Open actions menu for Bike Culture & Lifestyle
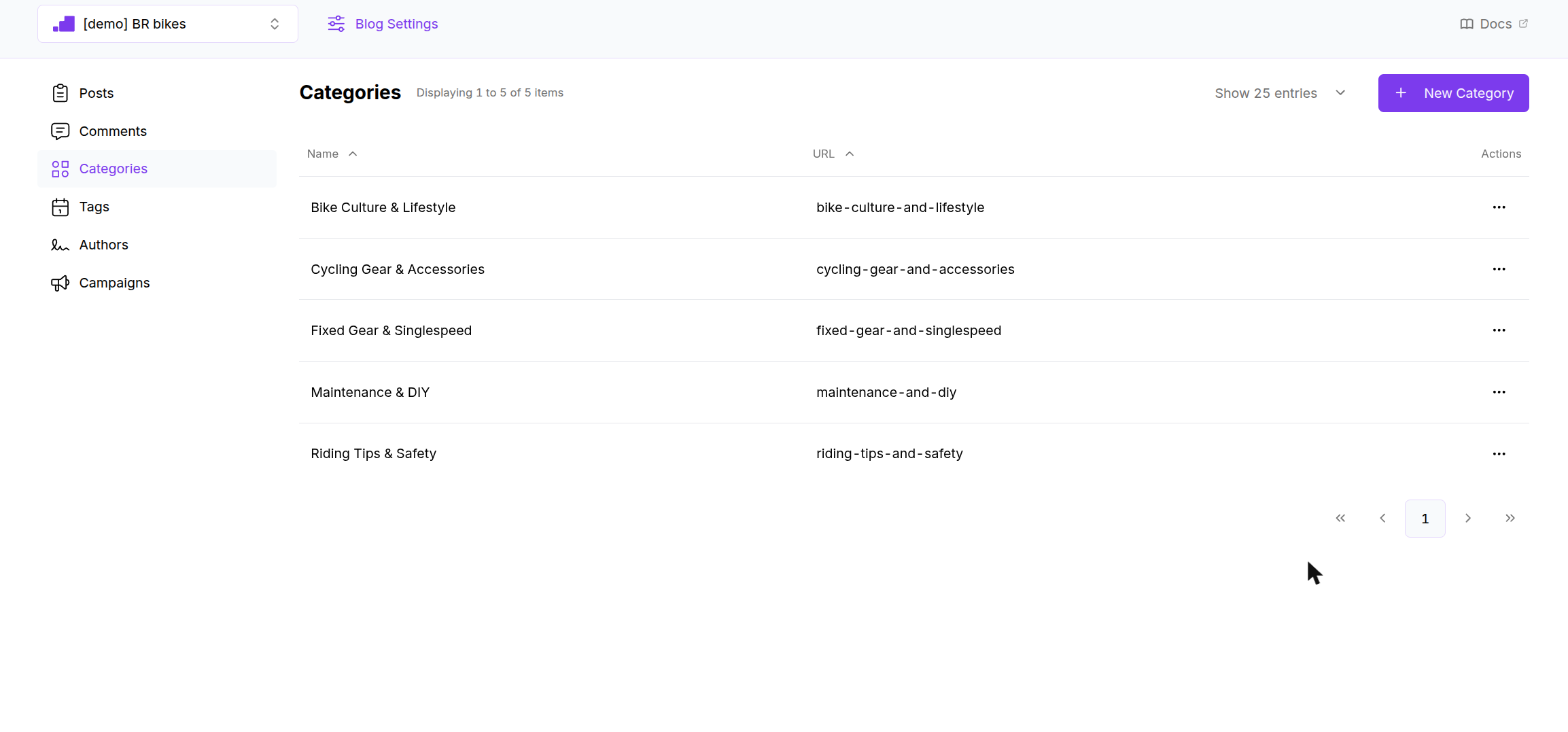 click(x=1499, y=207)
